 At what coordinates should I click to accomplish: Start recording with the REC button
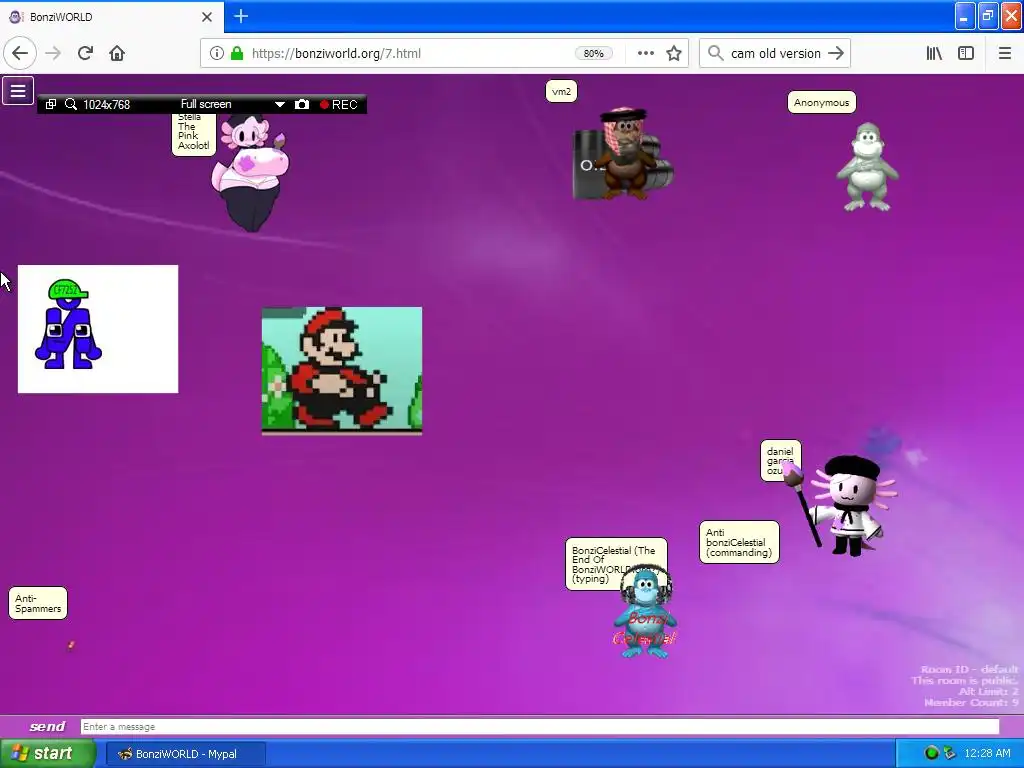coord(338,104)
